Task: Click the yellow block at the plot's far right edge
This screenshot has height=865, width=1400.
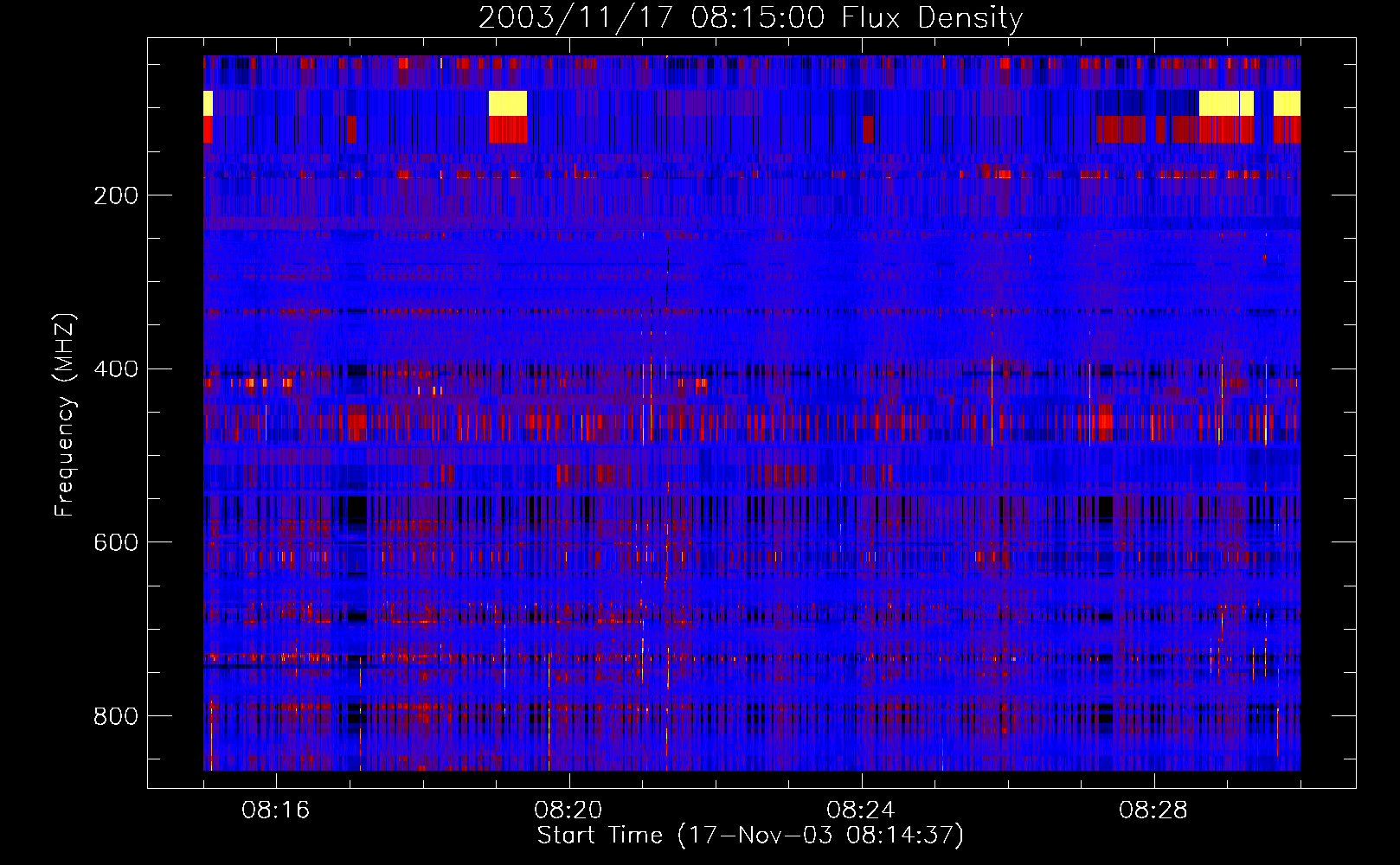Action: click(x=1287, y=103)
